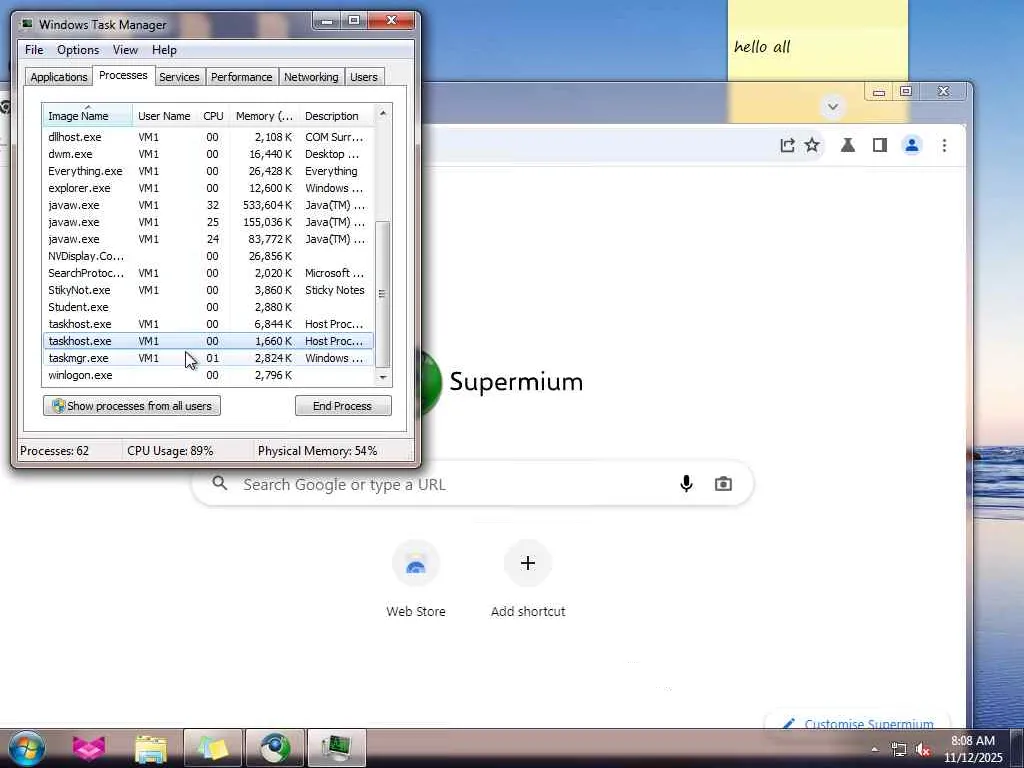Switch to the Performance tab
This screenshot has height=768, width=1024.
click(x=241, y=77)
